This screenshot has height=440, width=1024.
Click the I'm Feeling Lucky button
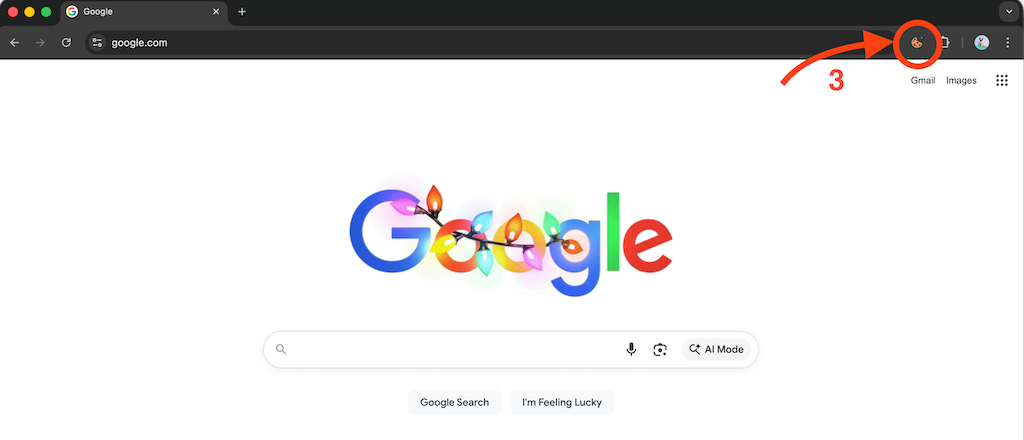562,402
